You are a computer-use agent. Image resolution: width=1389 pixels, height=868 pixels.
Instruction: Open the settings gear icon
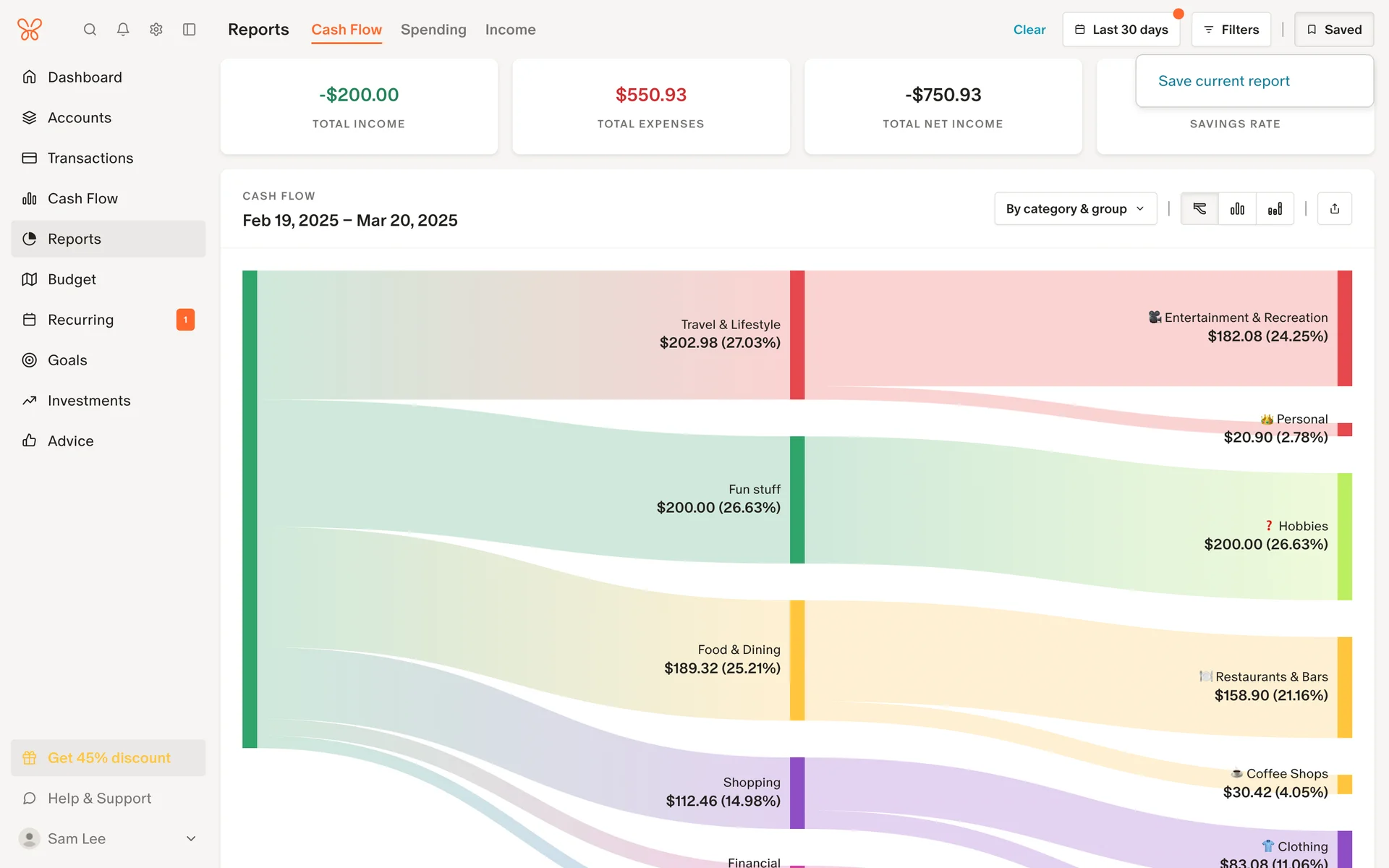tap(156, 30)
